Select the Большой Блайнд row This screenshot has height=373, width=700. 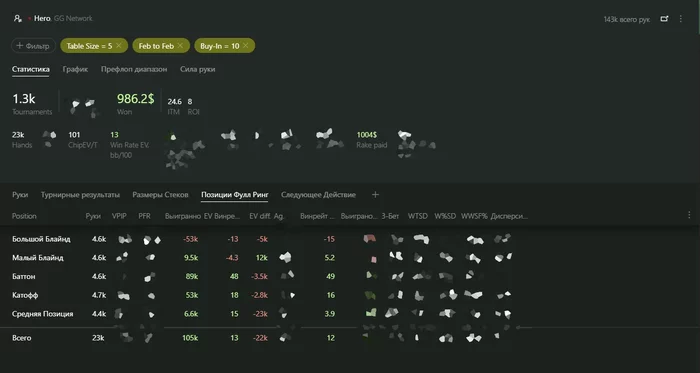350,239
